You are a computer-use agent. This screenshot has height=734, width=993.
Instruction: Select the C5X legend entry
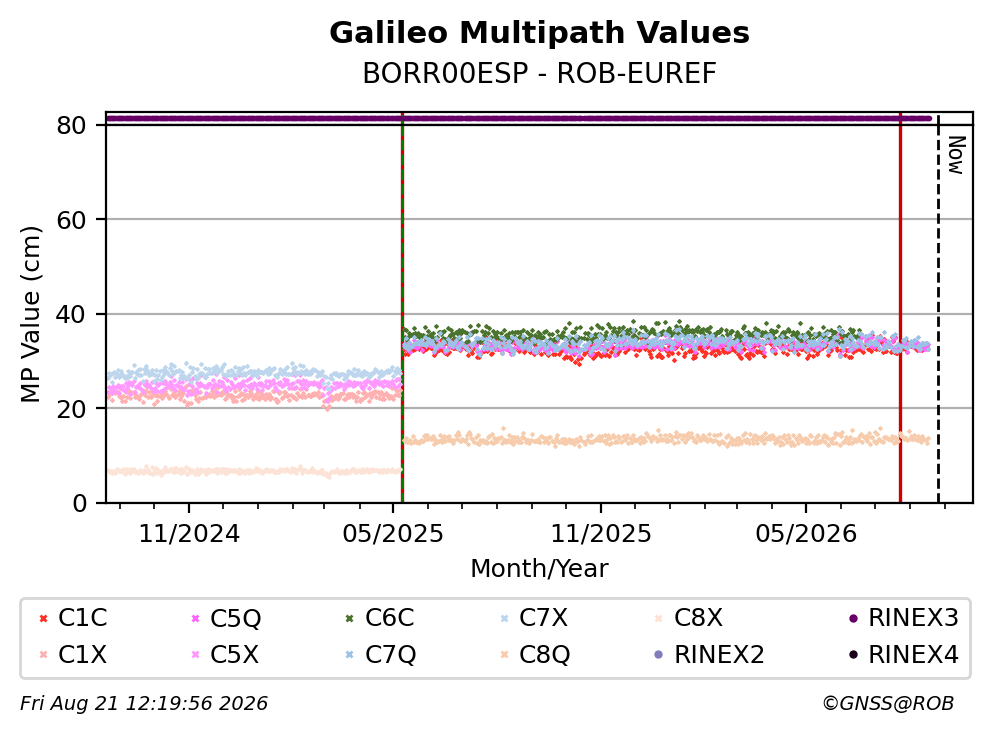pos(225,655)
